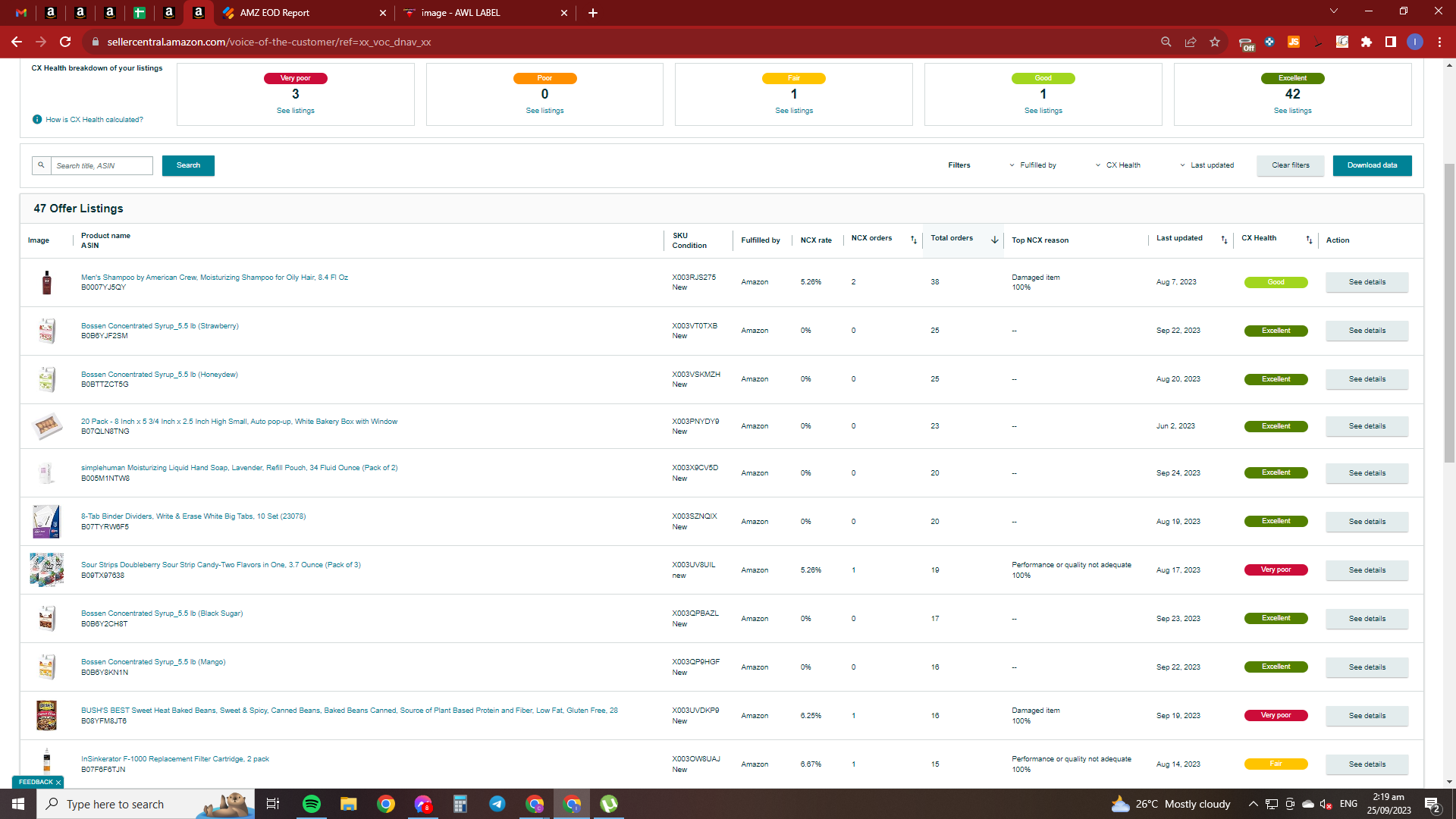Viewport: 1456px width, 819px height.
Task: Click the weather widget showing 26°C
Action: click(1171, 804)
